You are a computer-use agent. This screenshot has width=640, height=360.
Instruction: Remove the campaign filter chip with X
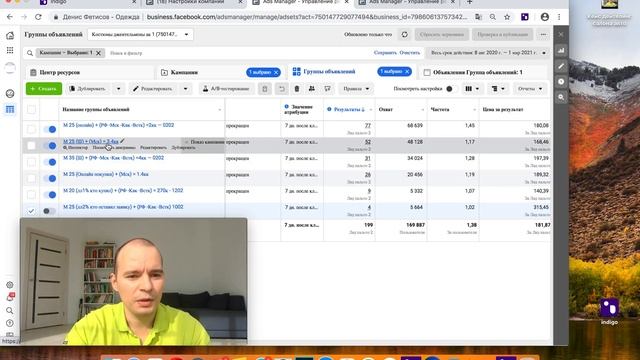pyautogui.click(x=98, y=53)
